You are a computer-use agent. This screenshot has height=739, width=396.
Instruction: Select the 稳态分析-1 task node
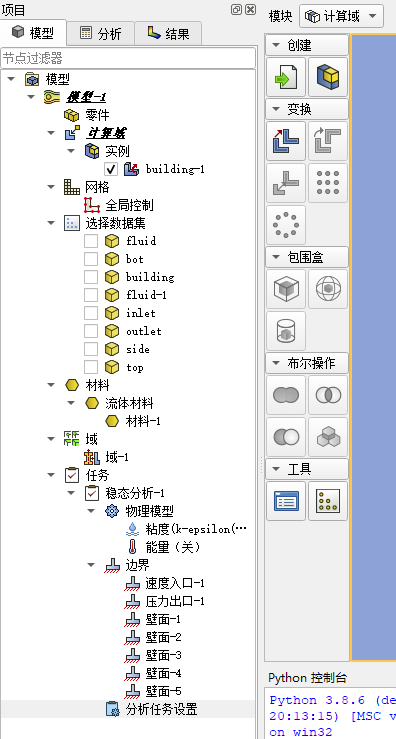coord(135,493)
